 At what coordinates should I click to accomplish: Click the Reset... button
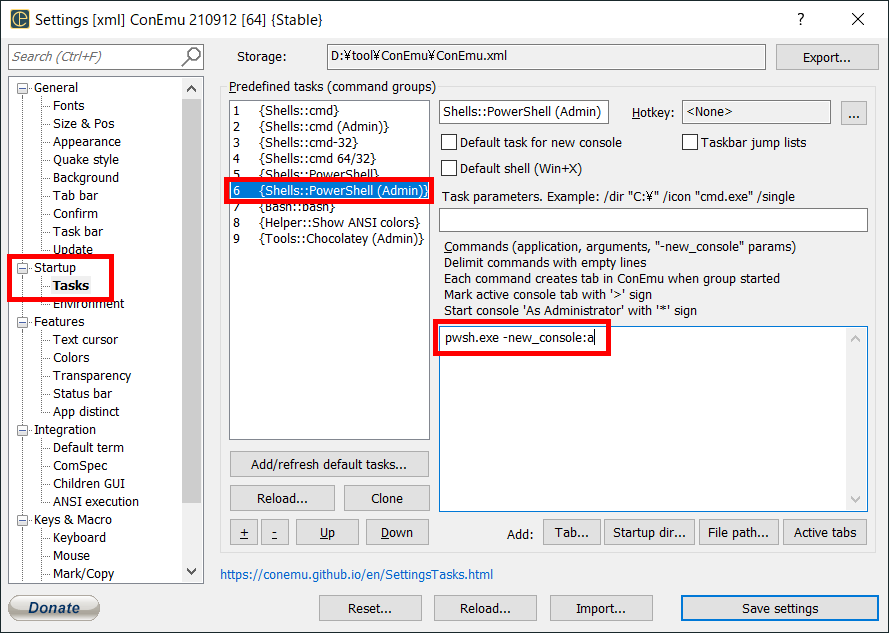coord(370,609)
